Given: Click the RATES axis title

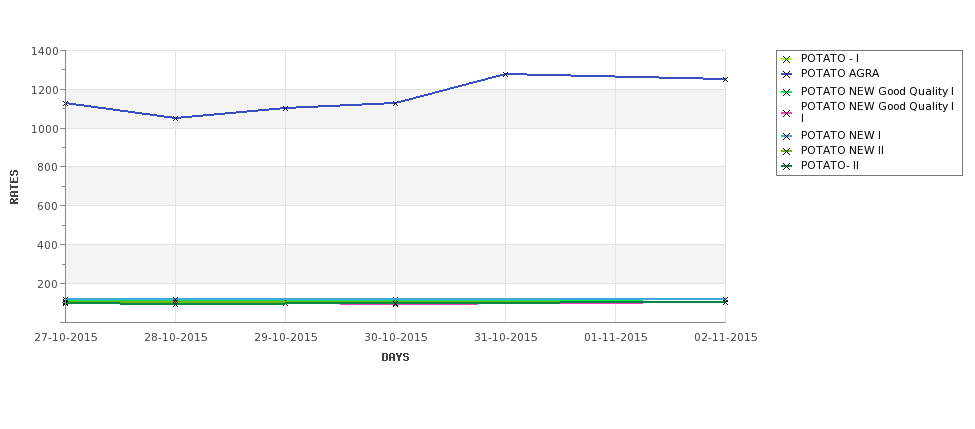Looking at the screenshot, I should tap(14, 187).
